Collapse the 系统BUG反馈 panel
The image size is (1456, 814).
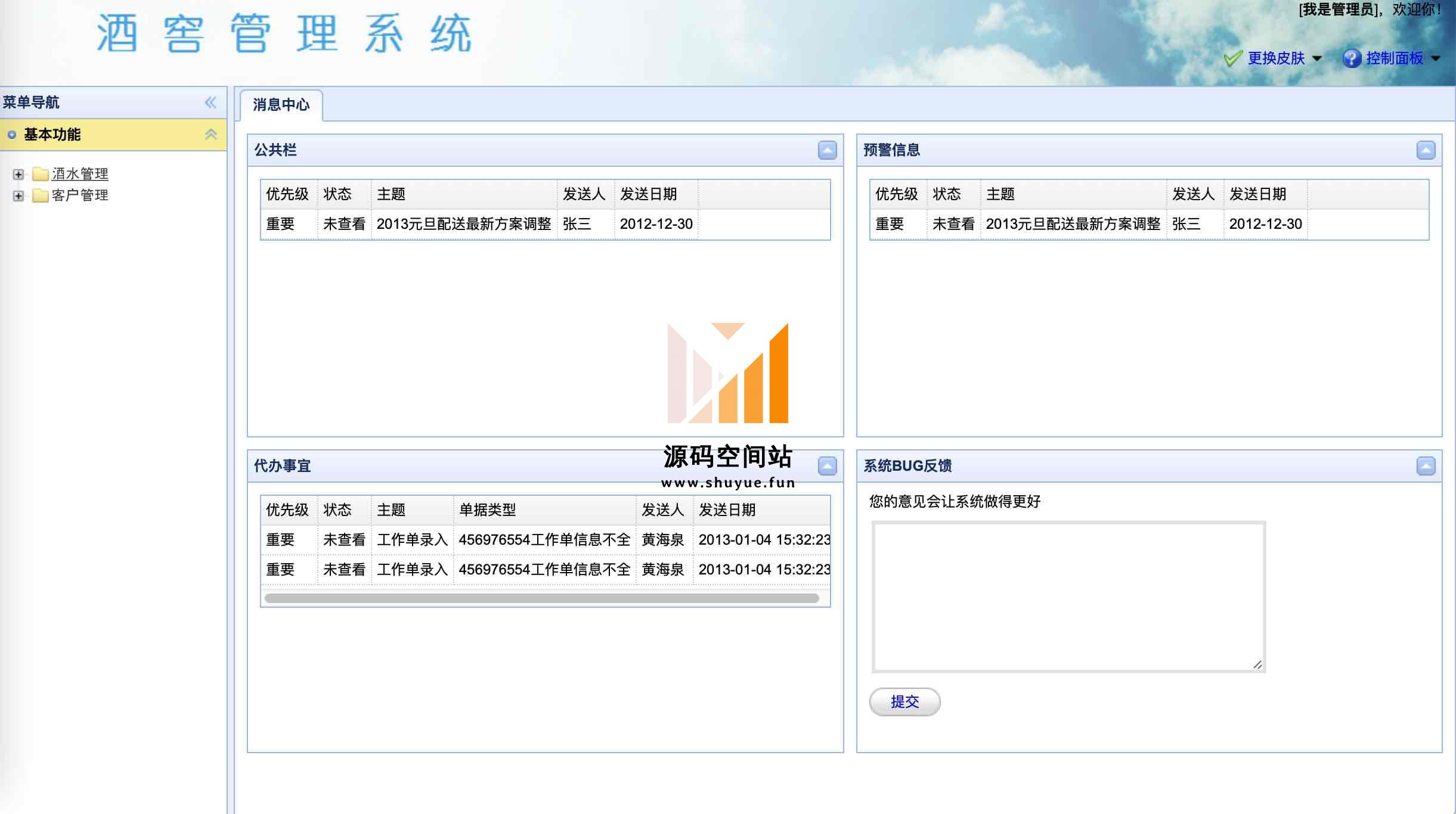click(x=1426, y=466)
